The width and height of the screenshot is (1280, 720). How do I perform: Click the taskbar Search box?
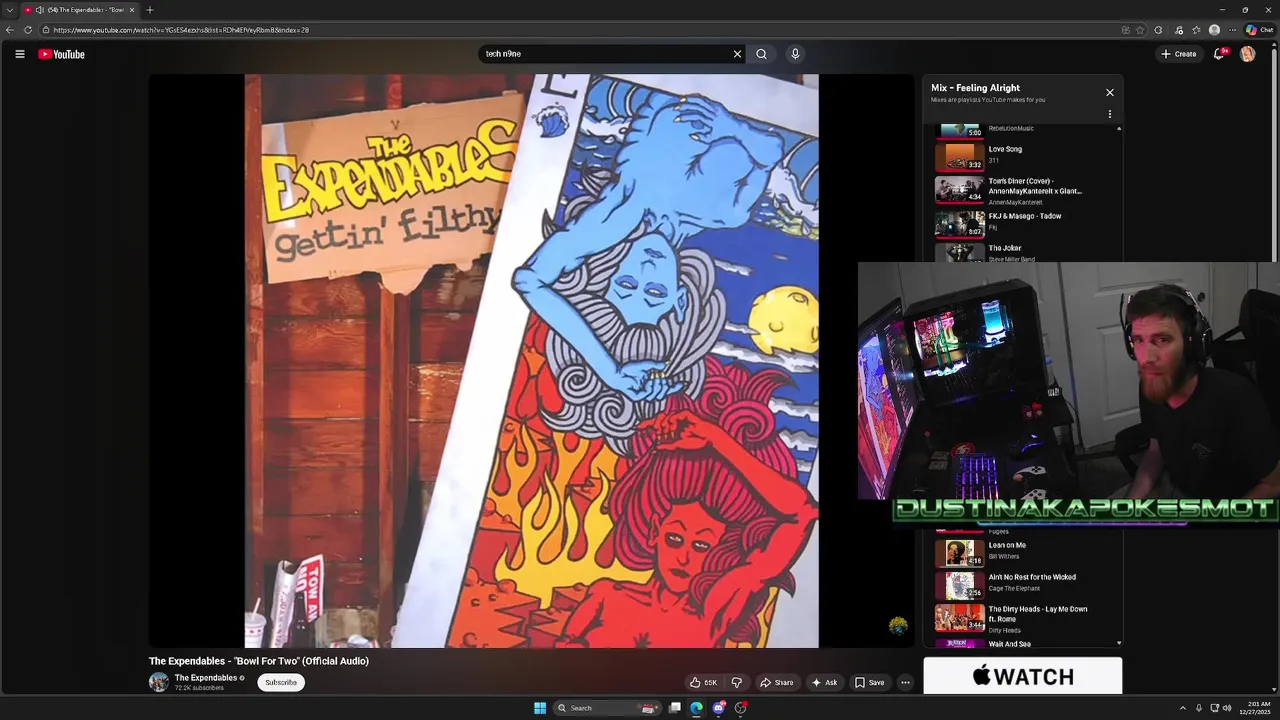pos(606,708)
